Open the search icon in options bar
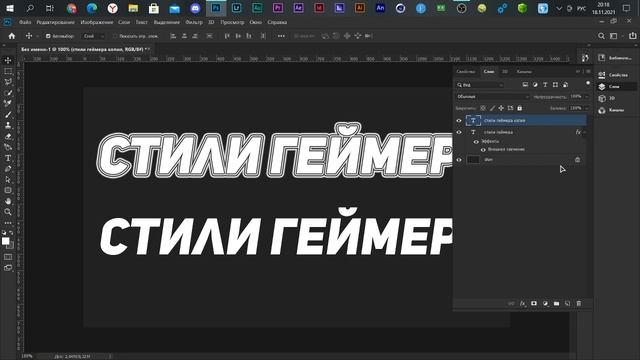 tap(601, 36)
